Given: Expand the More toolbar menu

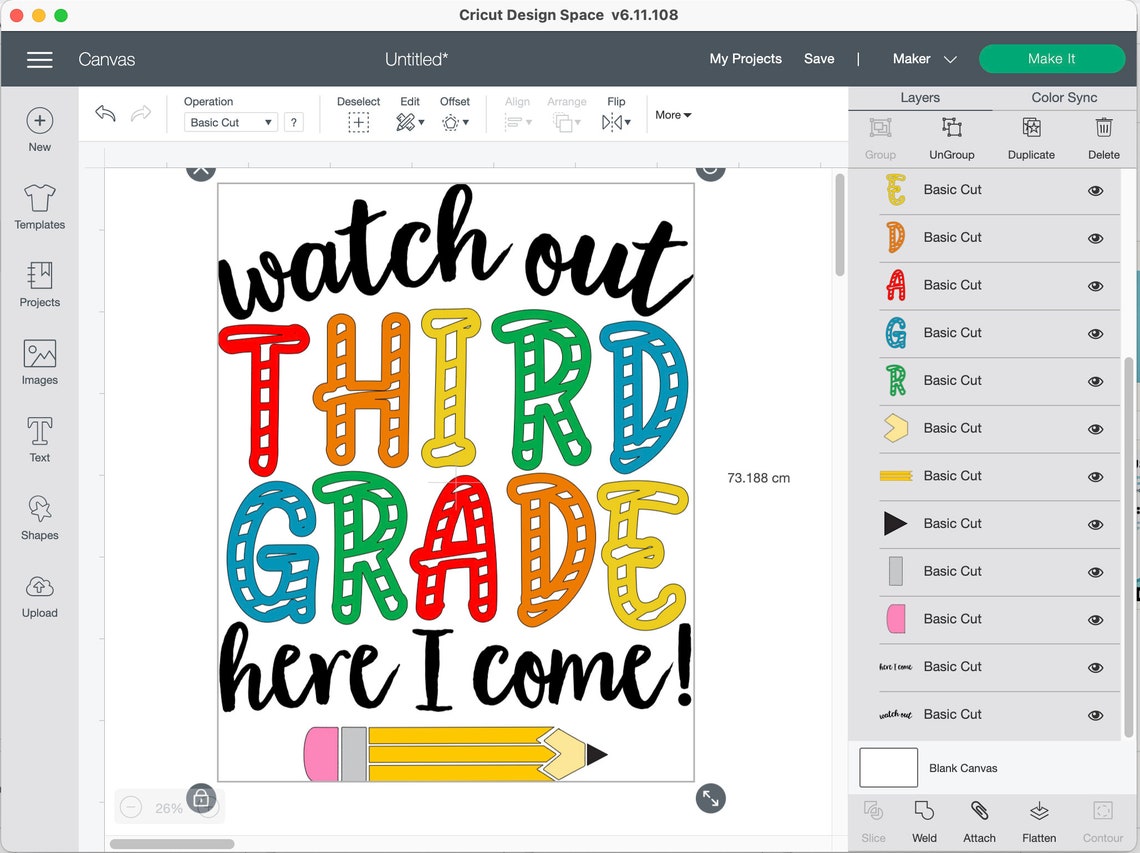Looking at the screenshot, I should pos(672,115).
